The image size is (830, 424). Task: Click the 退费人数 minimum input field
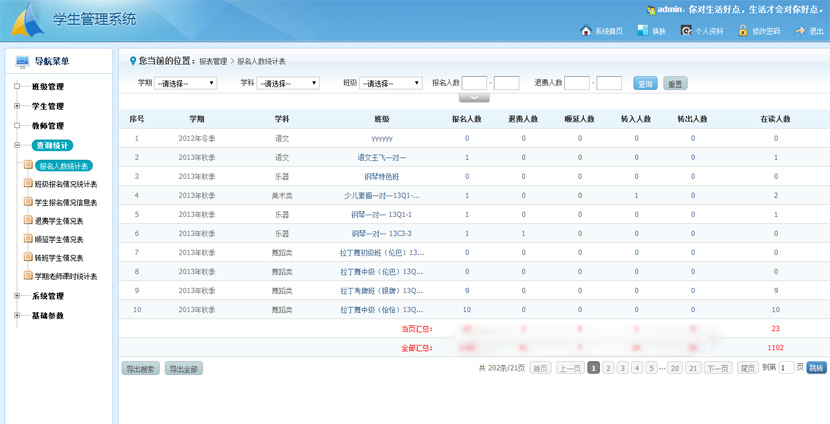[x=577, y=83]
